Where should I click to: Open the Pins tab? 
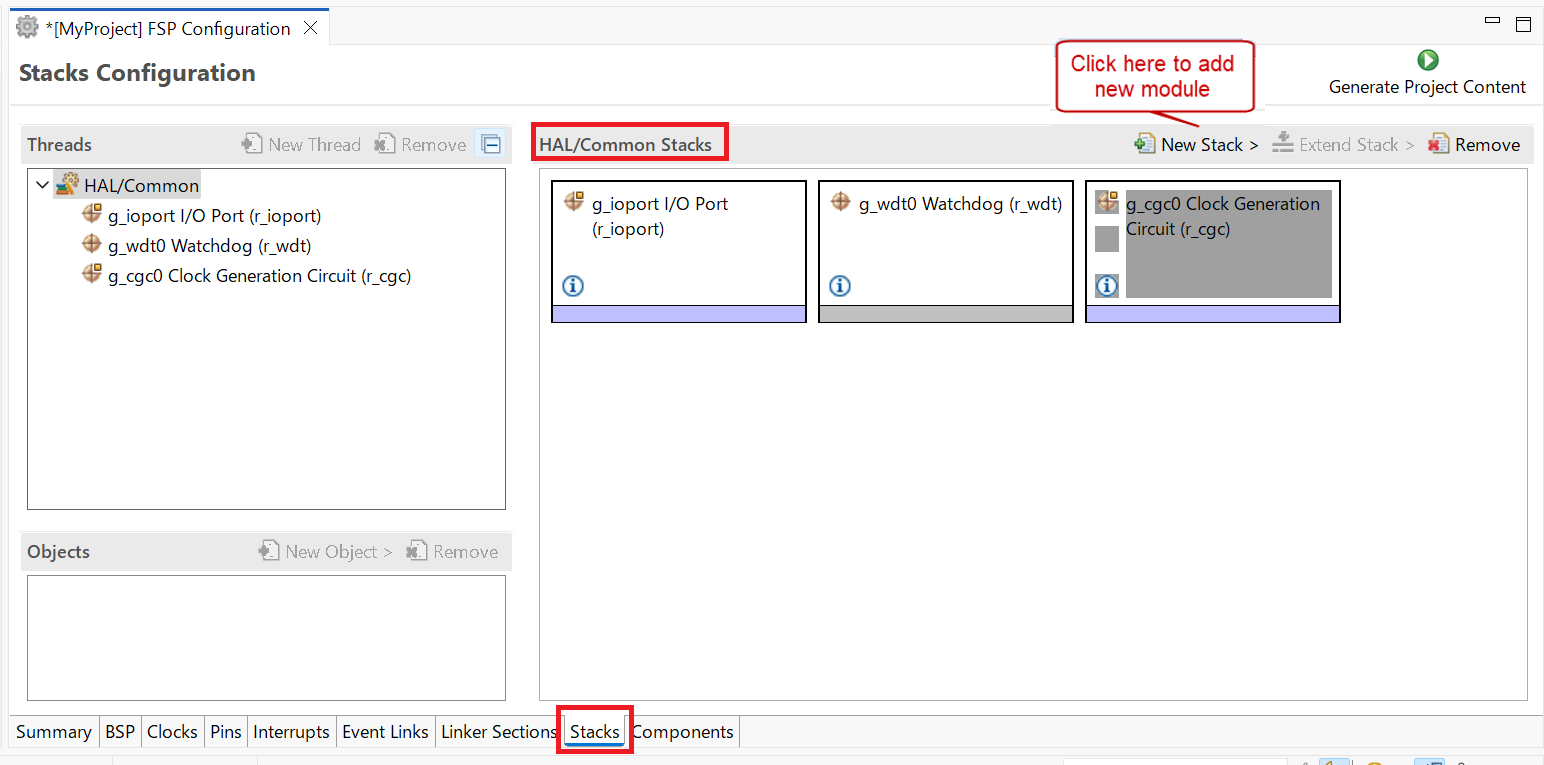(x=226, y=732)
